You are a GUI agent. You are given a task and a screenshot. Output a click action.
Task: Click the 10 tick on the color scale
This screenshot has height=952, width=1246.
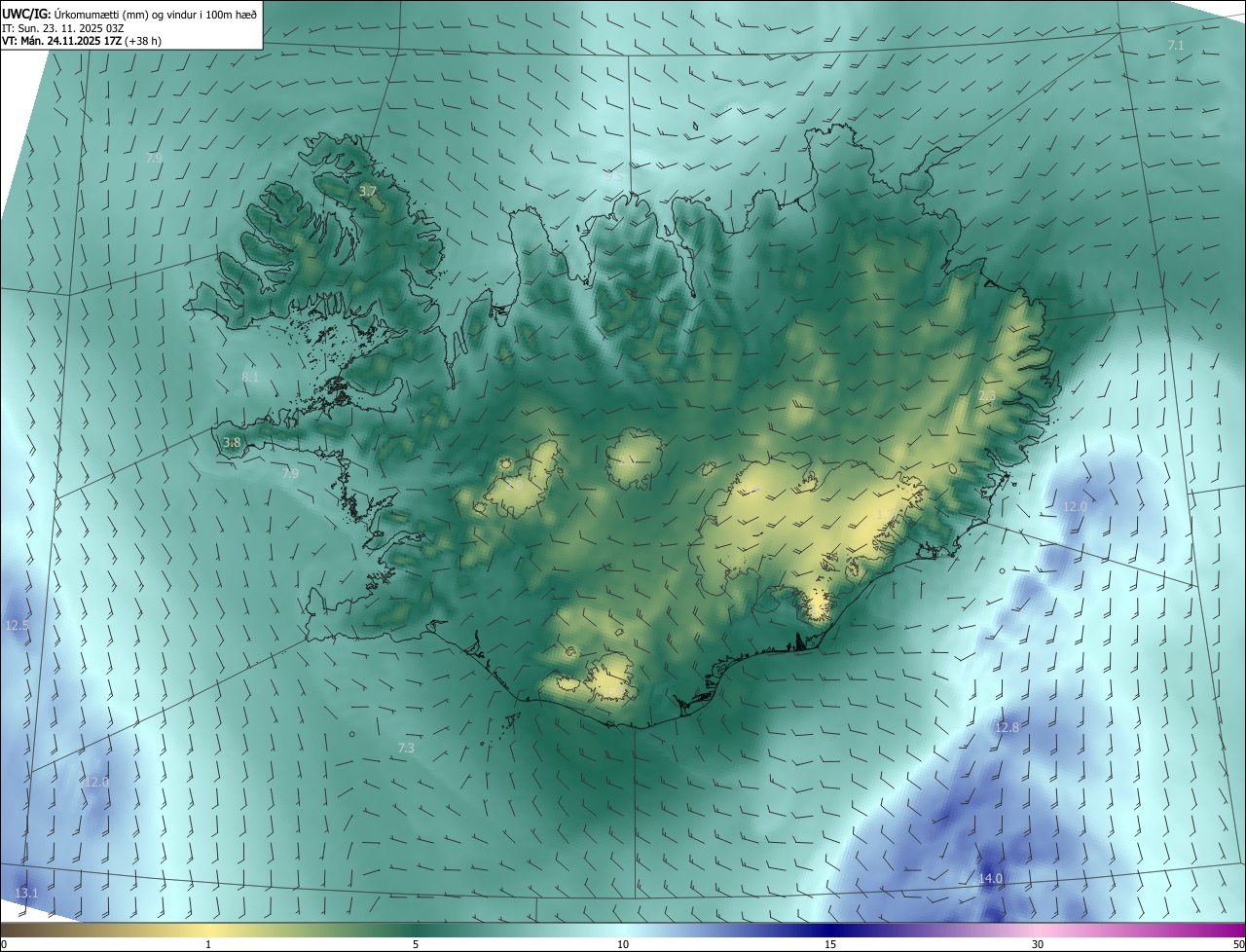click(623, 944)
